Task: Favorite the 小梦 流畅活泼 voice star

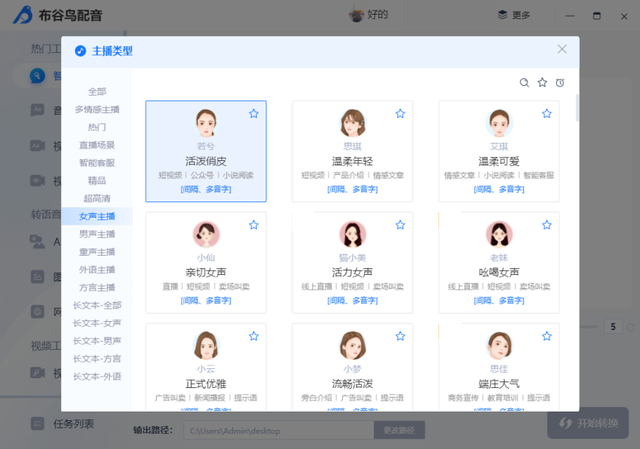Action: 400,336
